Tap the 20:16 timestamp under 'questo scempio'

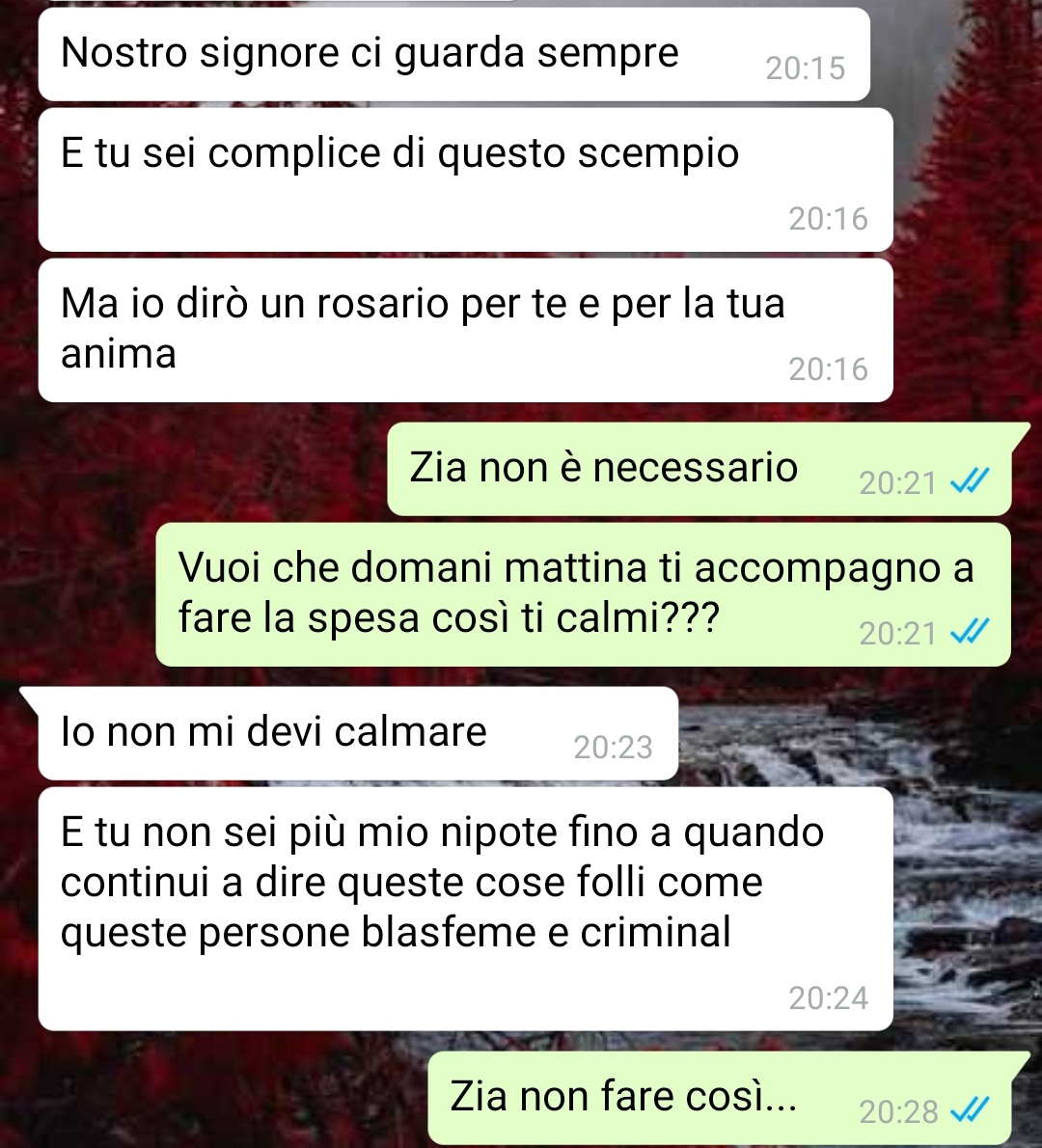click(x=828, y=219)
